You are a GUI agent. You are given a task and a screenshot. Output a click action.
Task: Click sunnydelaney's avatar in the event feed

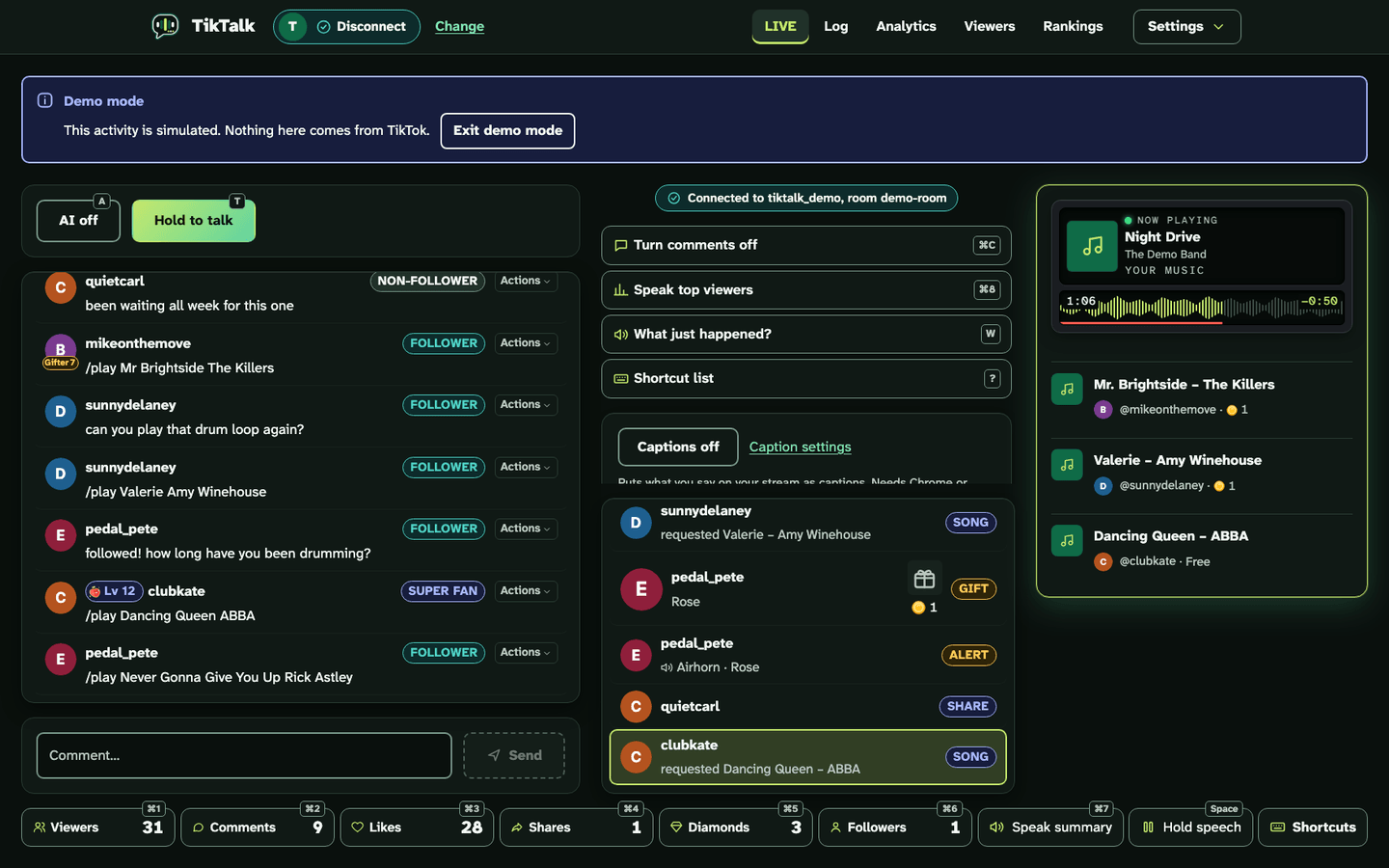(635, 523)
